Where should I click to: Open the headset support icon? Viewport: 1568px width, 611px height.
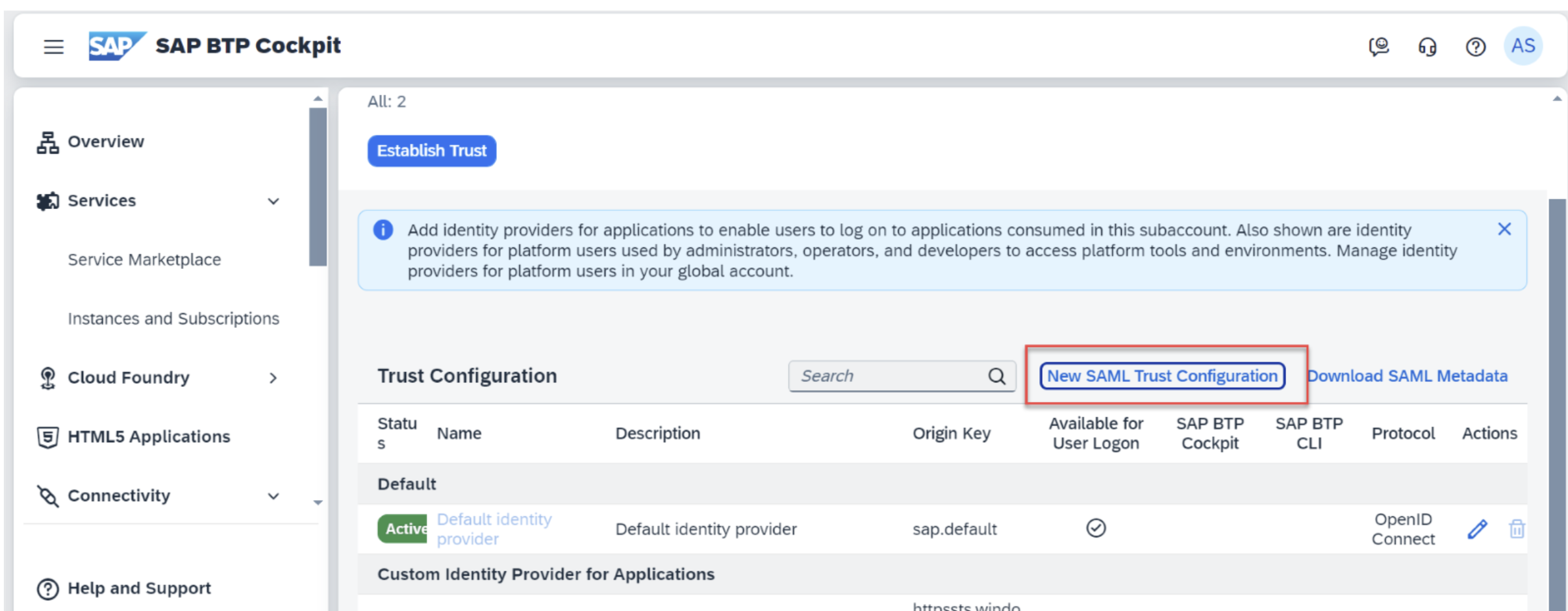click(x=1427, y=47)
